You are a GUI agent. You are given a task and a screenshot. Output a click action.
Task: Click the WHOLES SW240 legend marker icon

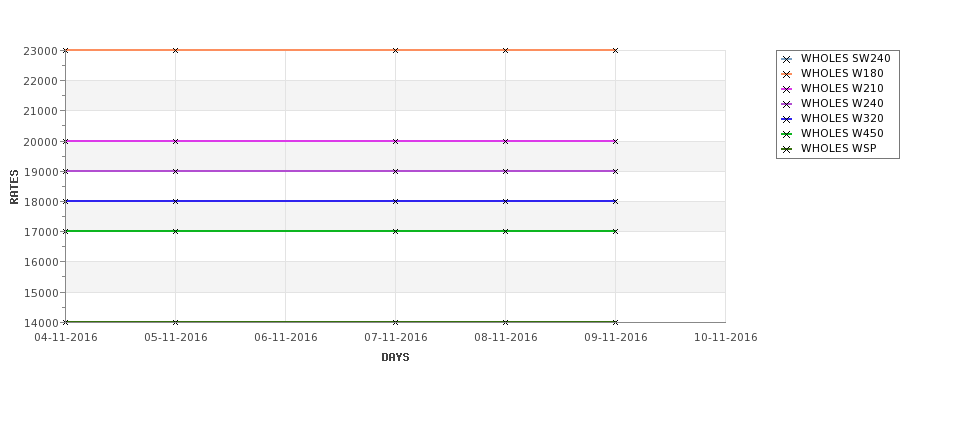pyautogui.click(x=787, y=60)
